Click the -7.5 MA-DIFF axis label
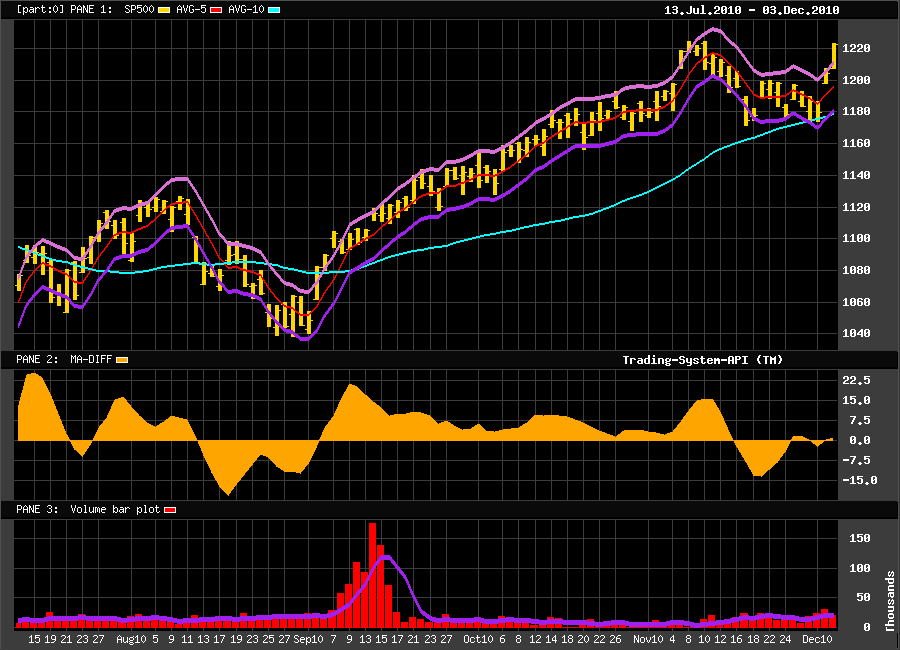Viewport: 900px width, 650px height. [x=856, y=461]
